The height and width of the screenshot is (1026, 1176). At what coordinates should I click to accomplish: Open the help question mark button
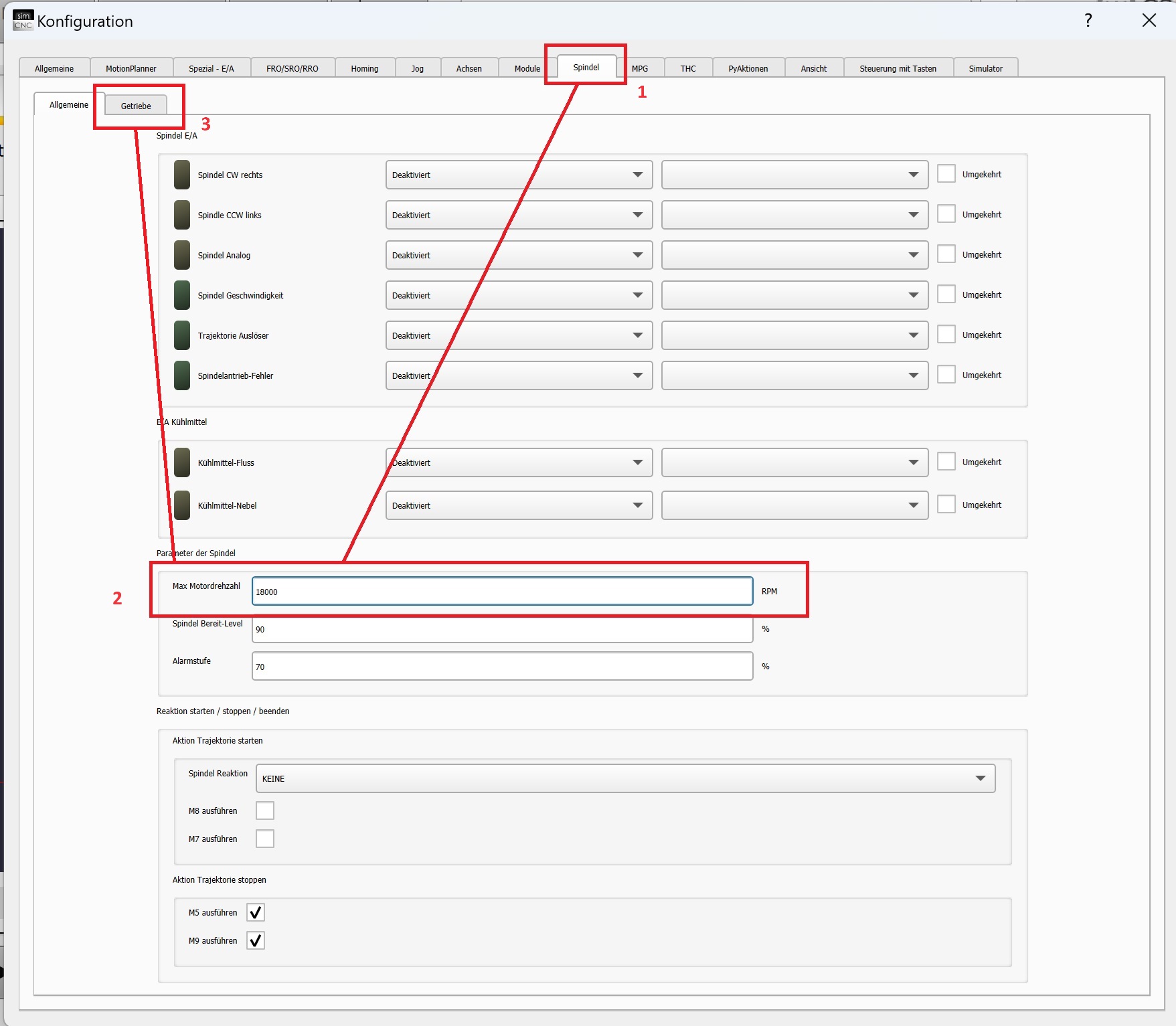click(x=1088, y=21)
